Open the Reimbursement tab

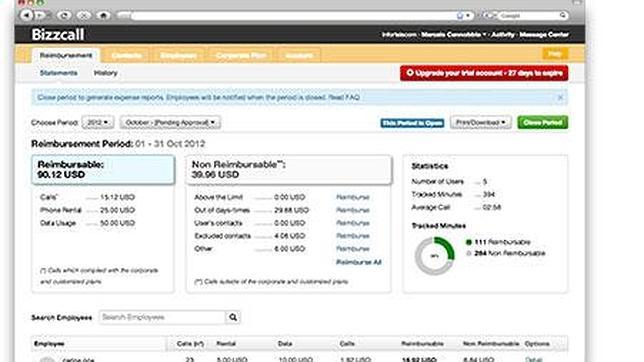(x=66, y=55)
